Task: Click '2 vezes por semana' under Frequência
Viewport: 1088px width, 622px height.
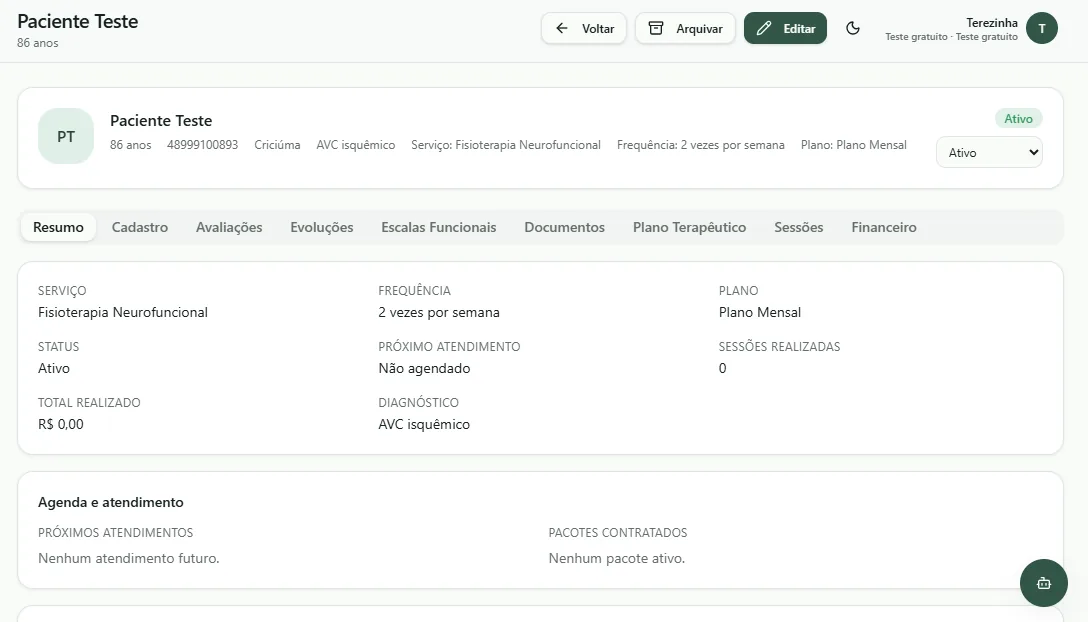Action: [x=439, y=312]
